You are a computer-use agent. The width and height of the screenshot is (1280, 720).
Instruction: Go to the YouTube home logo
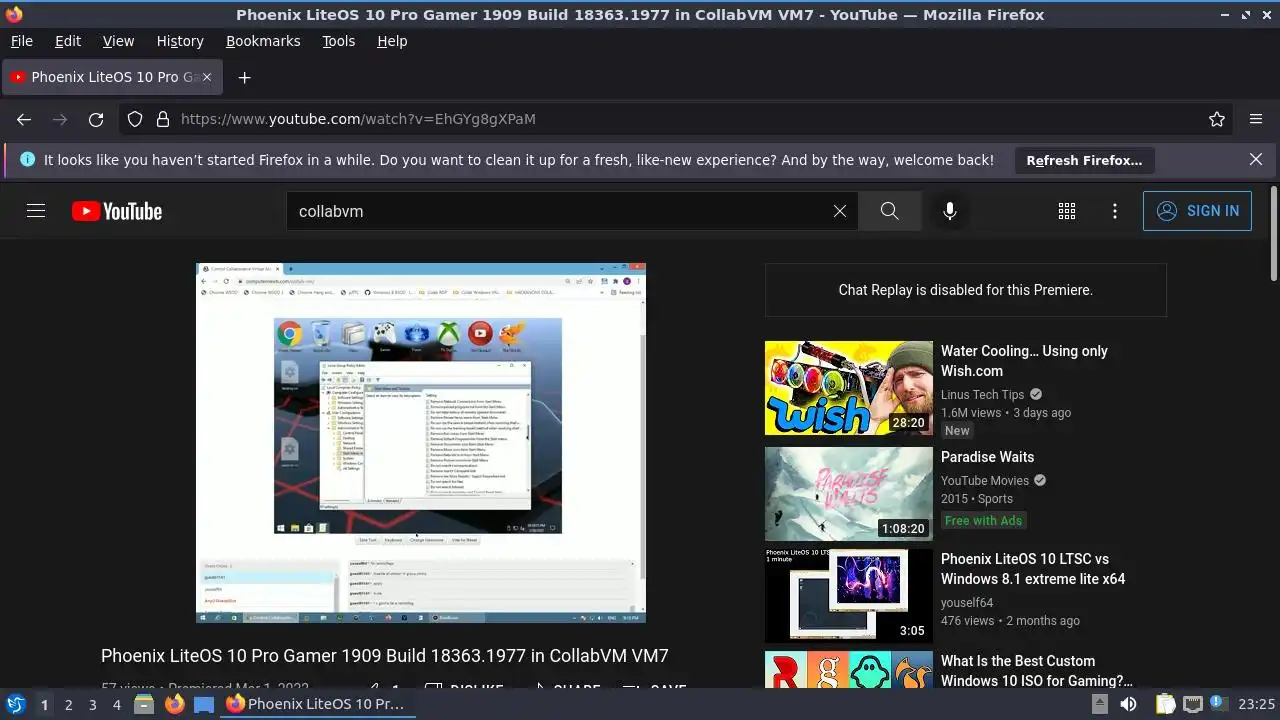click(117, 211)
